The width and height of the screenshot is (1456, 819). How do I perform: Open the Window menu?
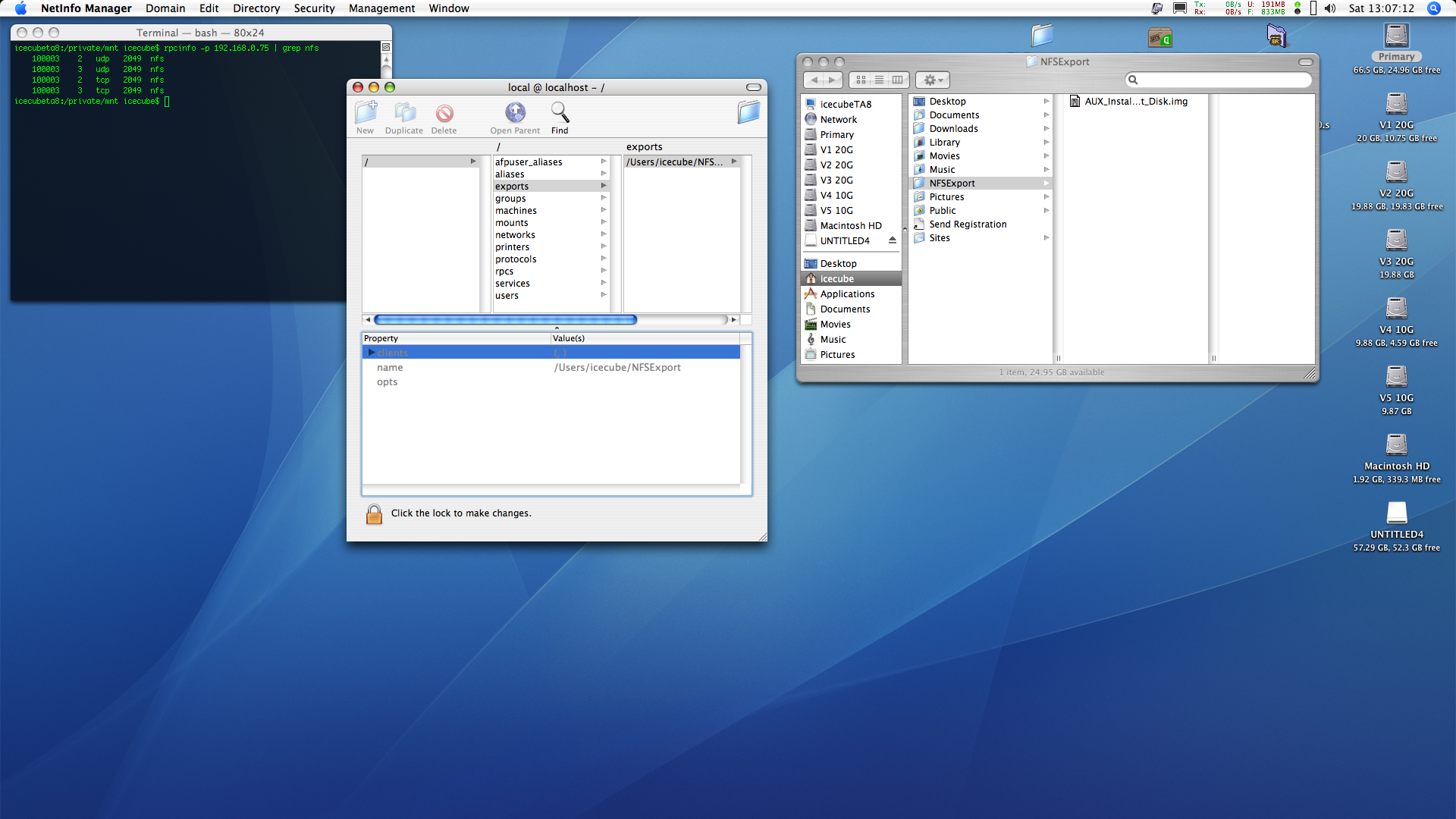pyautogui.click(x=449, y=8)
